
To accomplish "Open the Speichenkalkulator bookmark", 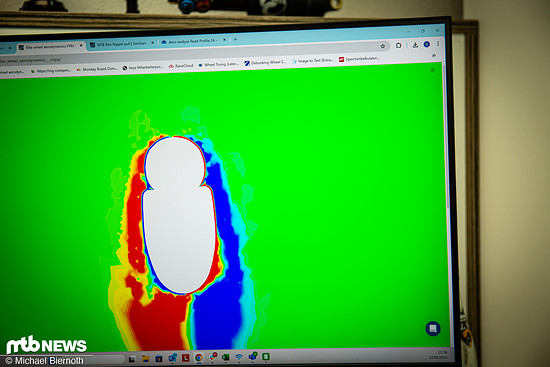I will (359, 59).
